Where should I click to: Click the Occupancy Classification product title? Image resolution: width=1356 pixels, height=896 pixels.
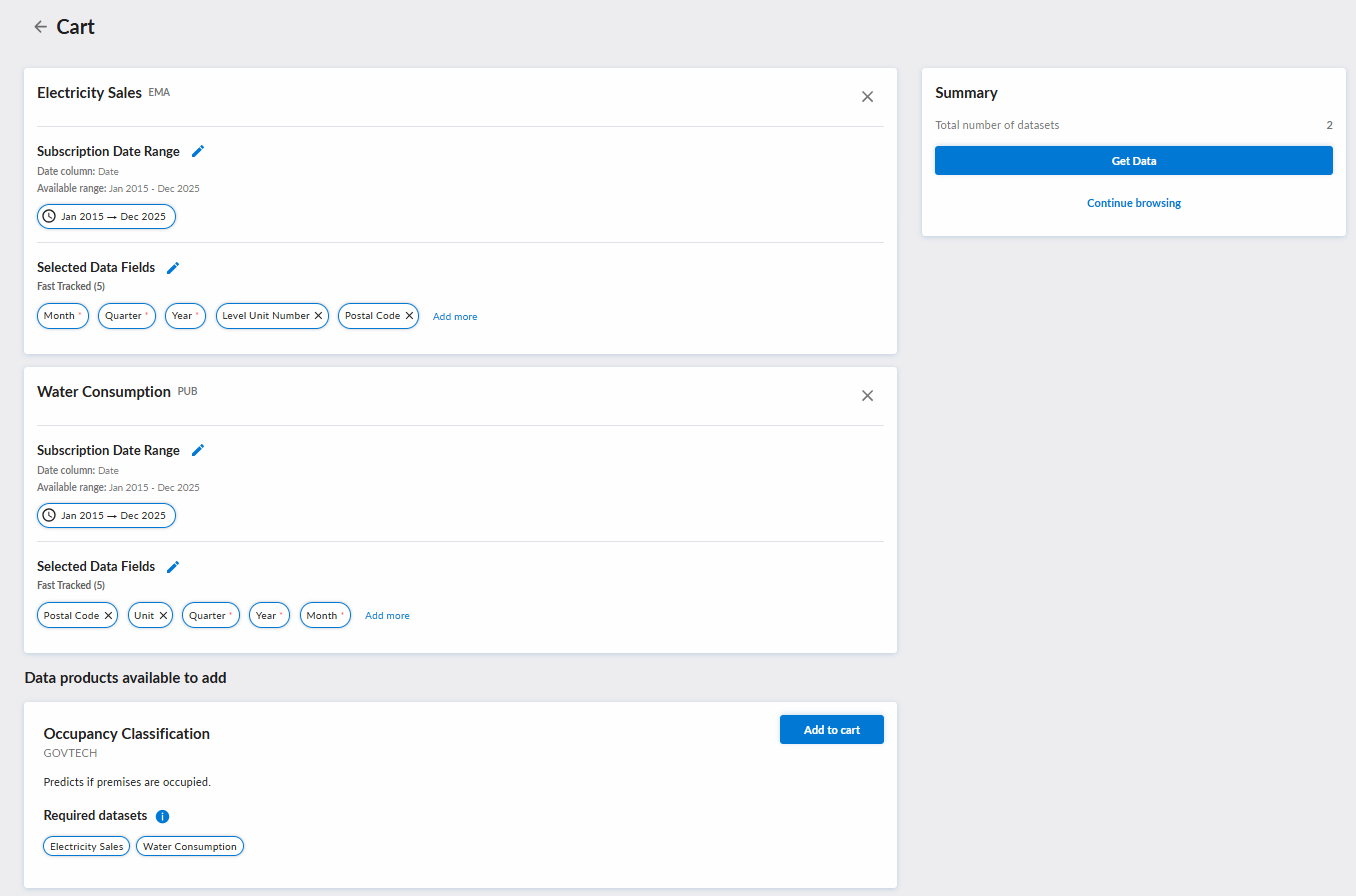tap(127, 734)
